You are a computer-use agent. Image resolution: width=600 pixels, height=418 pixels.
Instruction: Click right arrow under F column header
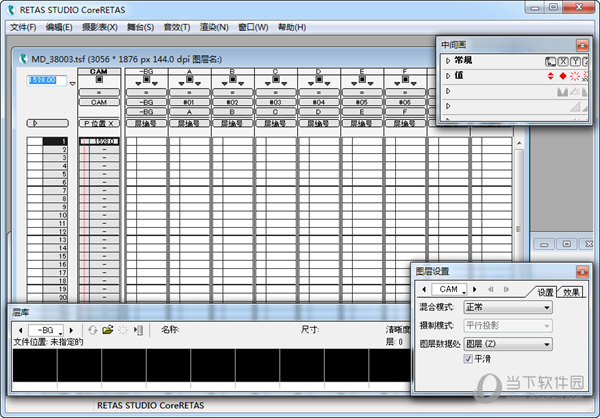point(414,83)
